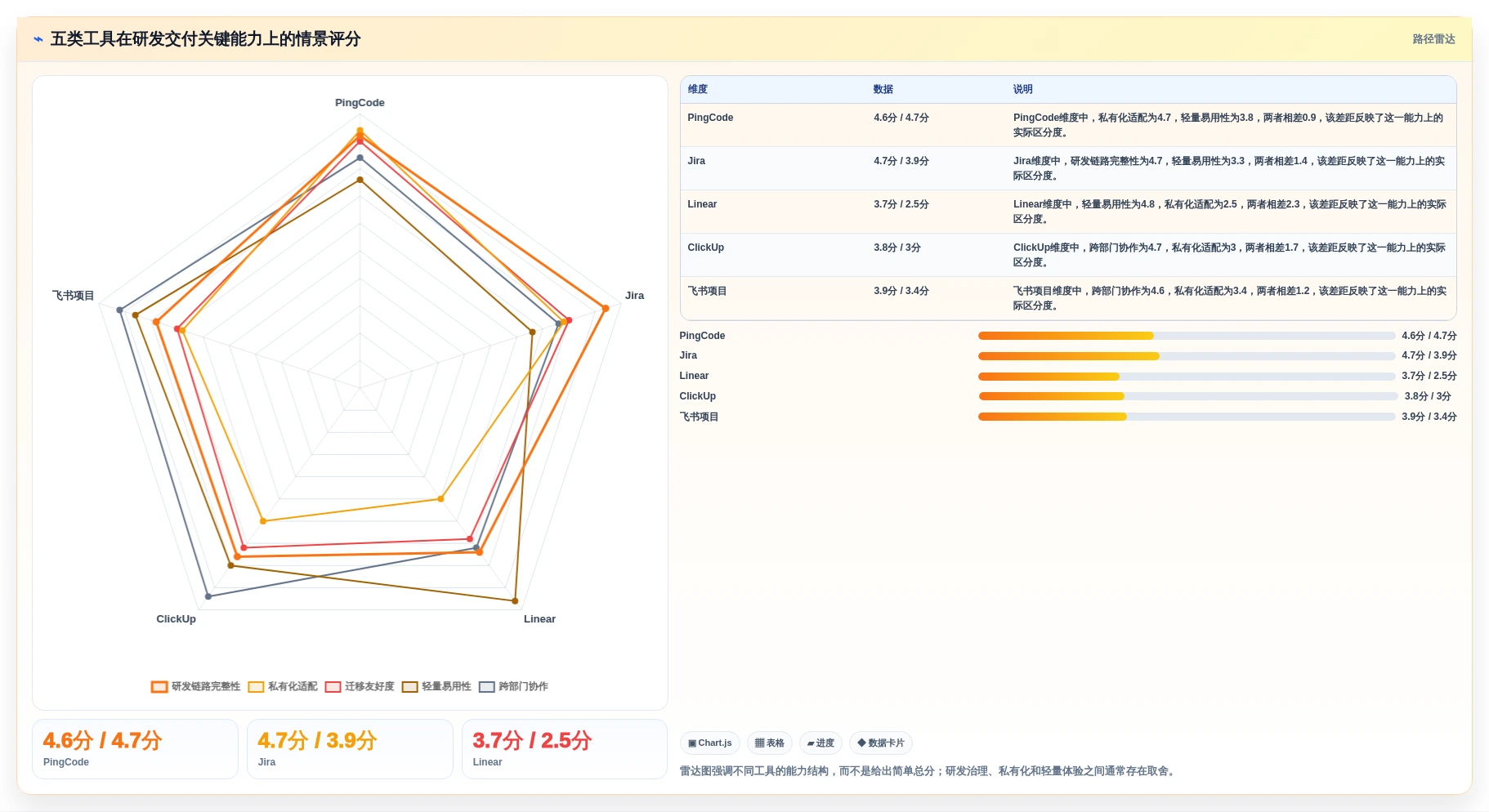Screen dimensions: 1489x812
Task: Select the PingCode table row name
Action: 710,118
